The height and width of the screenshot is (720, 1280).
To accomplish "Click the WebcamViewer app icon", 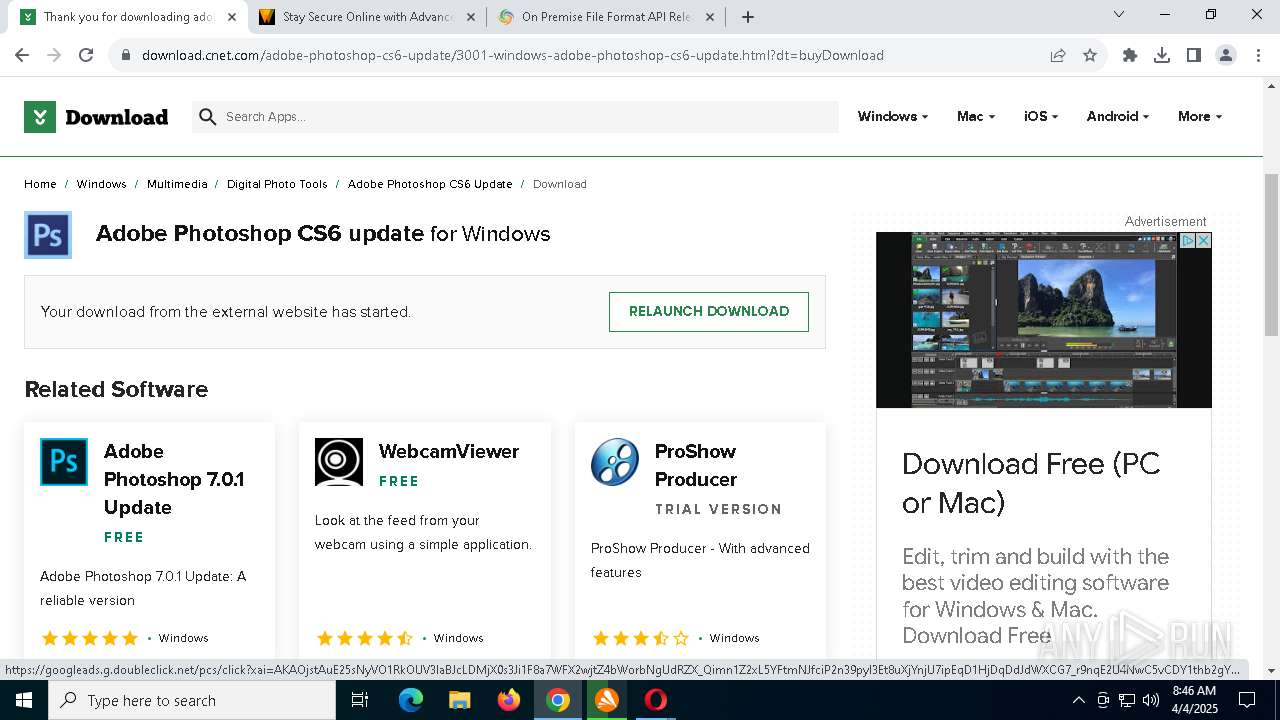I will [x=339, y=462].
